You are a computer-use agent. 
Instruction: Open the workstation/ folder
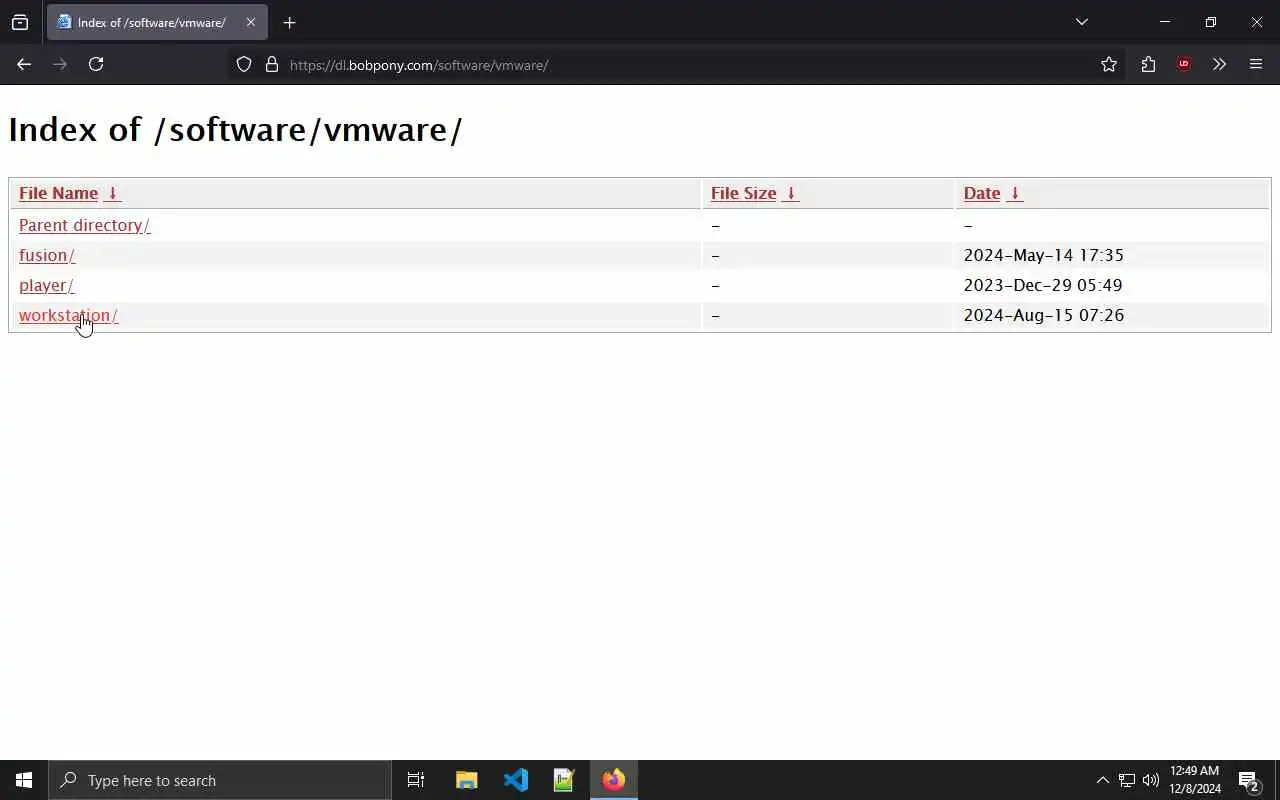68,315
